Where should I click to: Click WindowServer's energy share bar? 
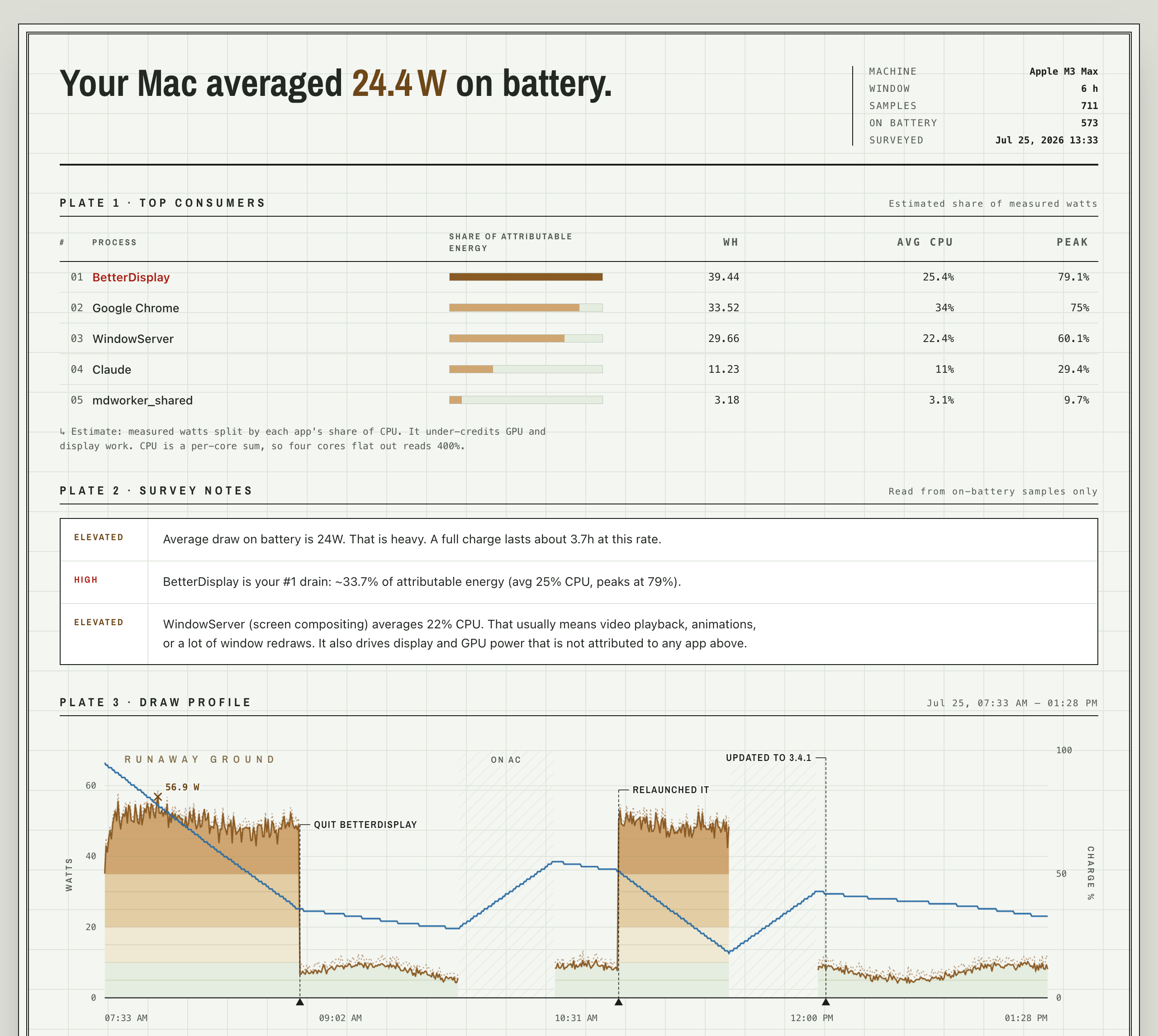(x=526, y=339)
